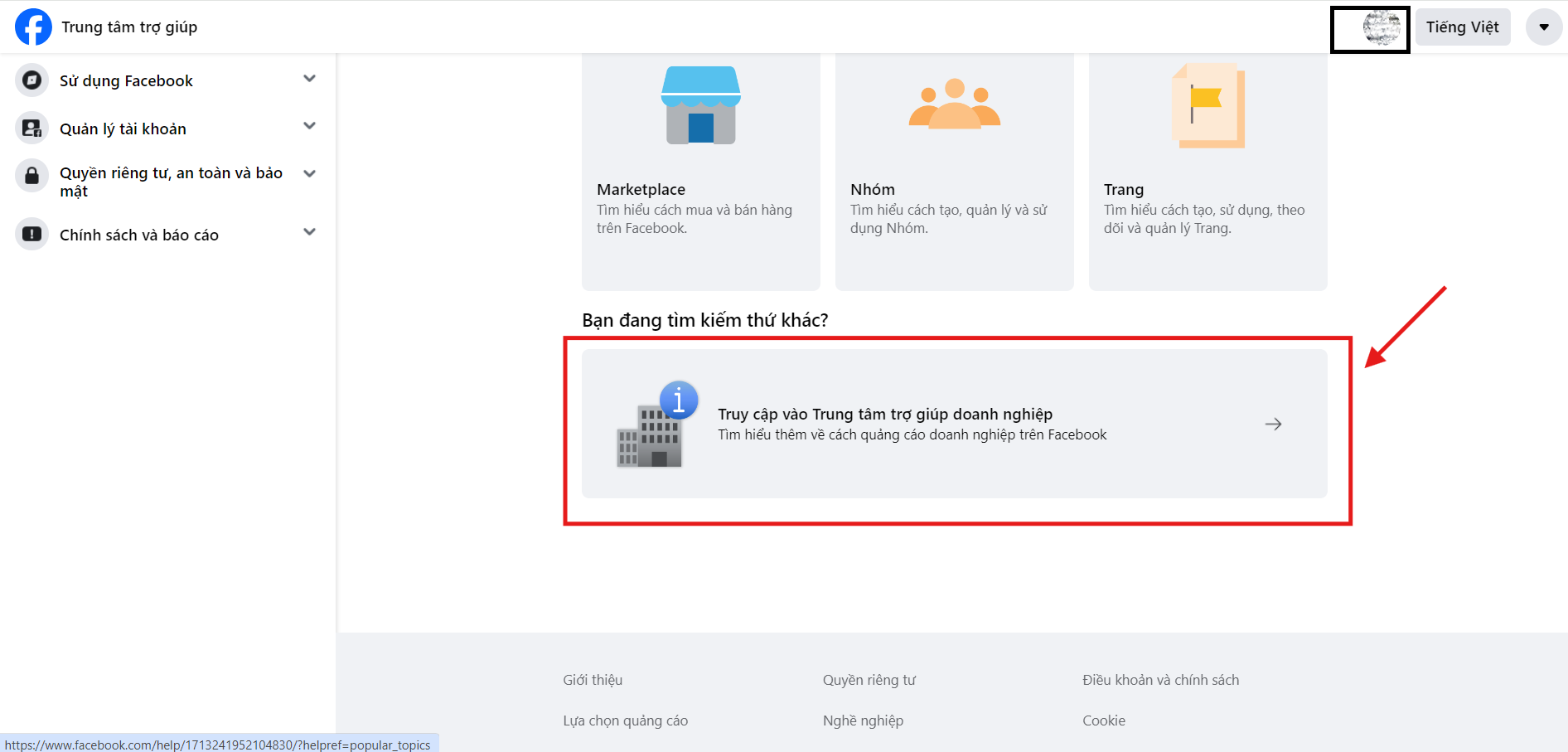
Task: Expand the Sử dụng Facebook chevron
Action: (x=310, y=79)
